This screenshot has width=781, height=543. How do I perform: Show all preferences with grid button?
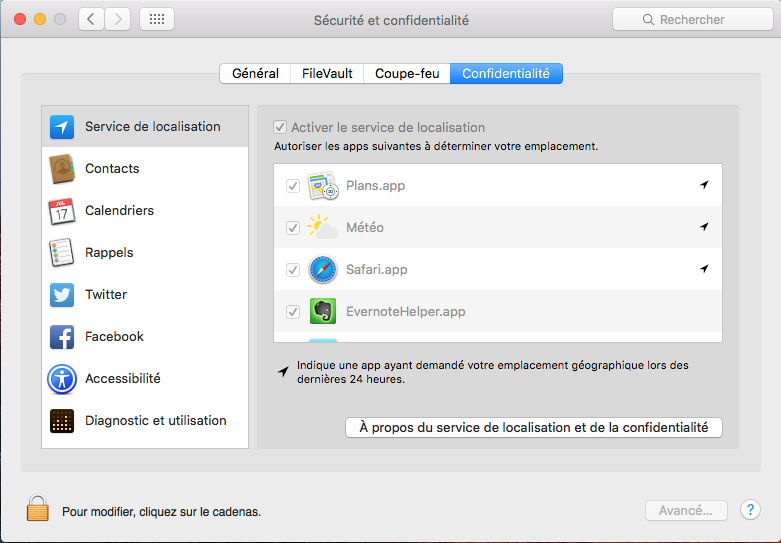coord(157,19)
